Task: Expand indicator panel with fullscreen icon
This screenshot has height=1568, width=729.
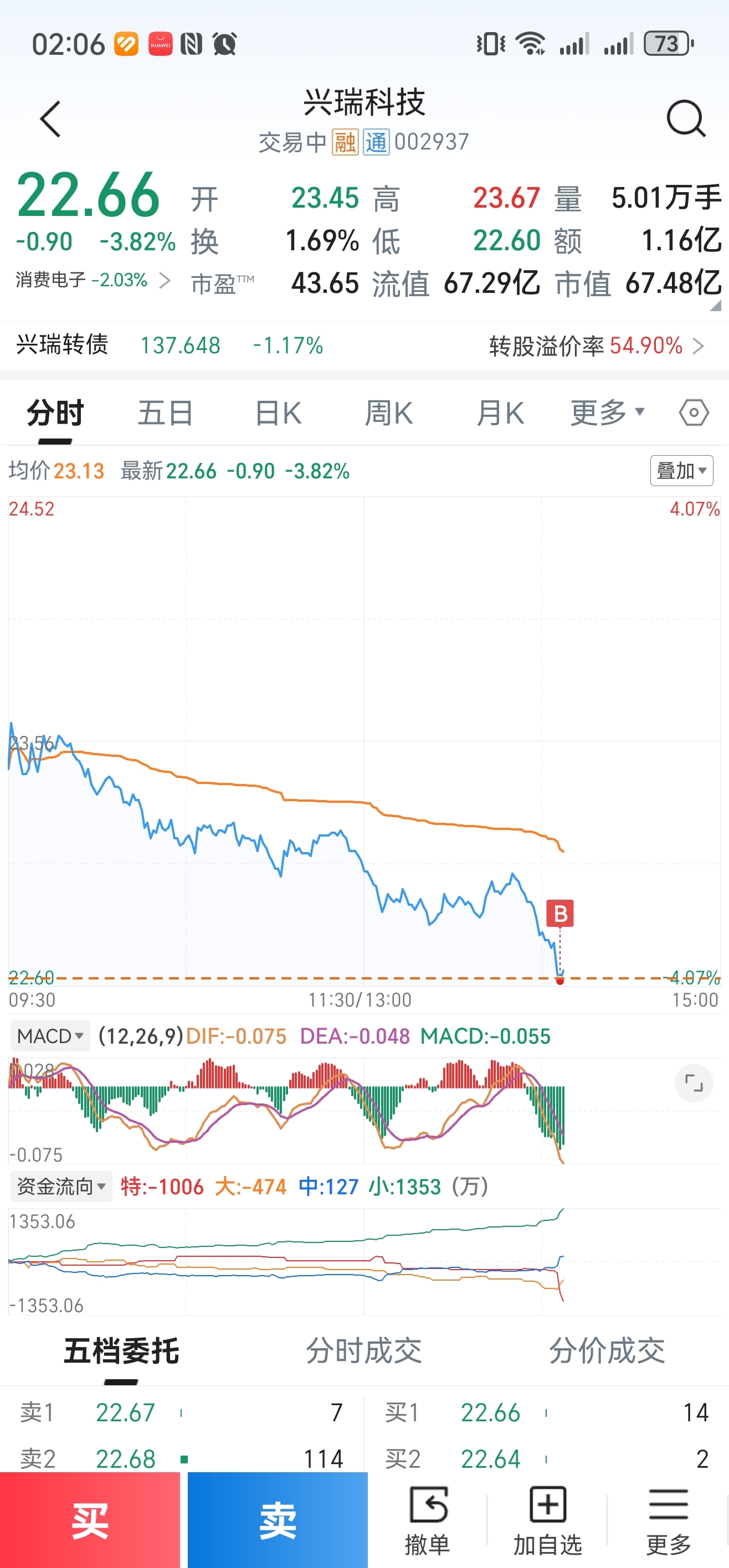Action: (x=694, y=1083)
